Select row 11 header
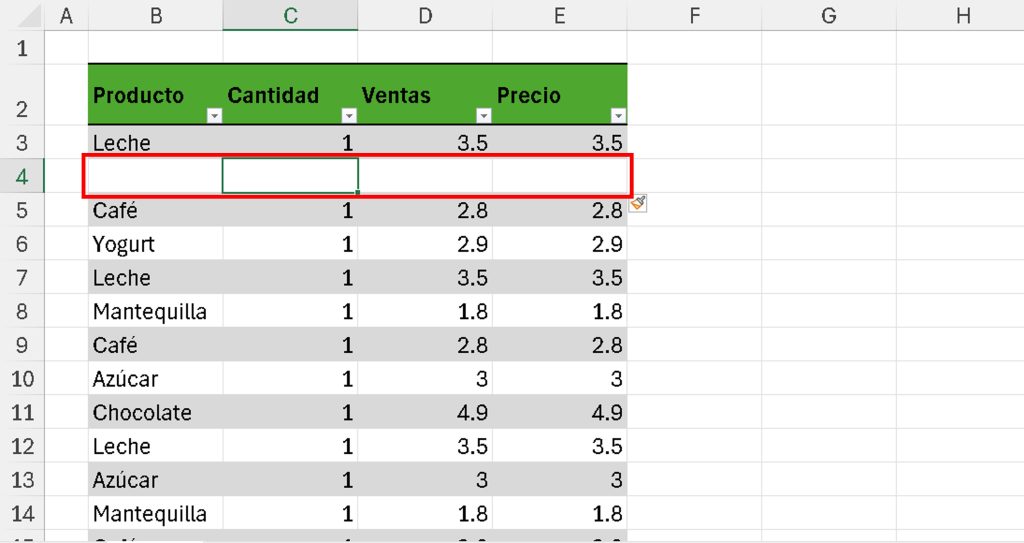This screenshot has width=1024, height=543. (x=22, y=412)
